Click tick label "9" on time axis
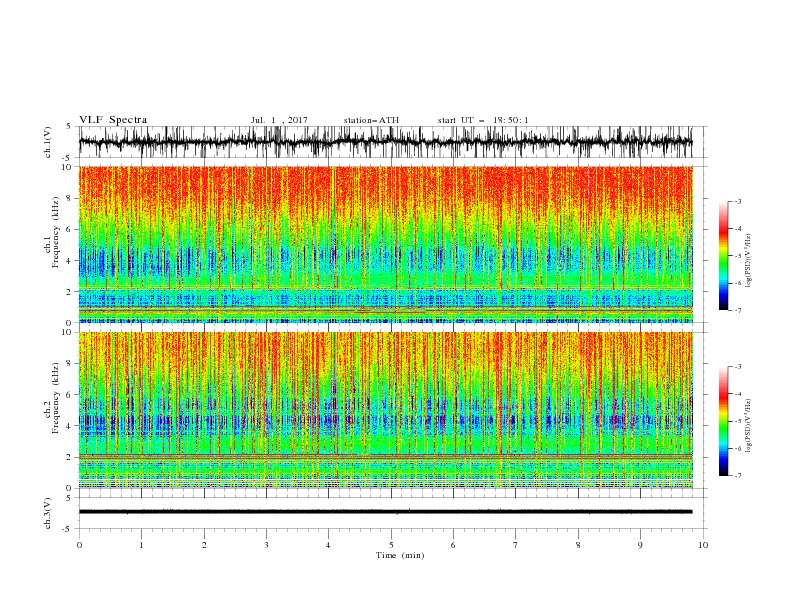The height and width of the screenshot is (612, 792). click(640, 545)
